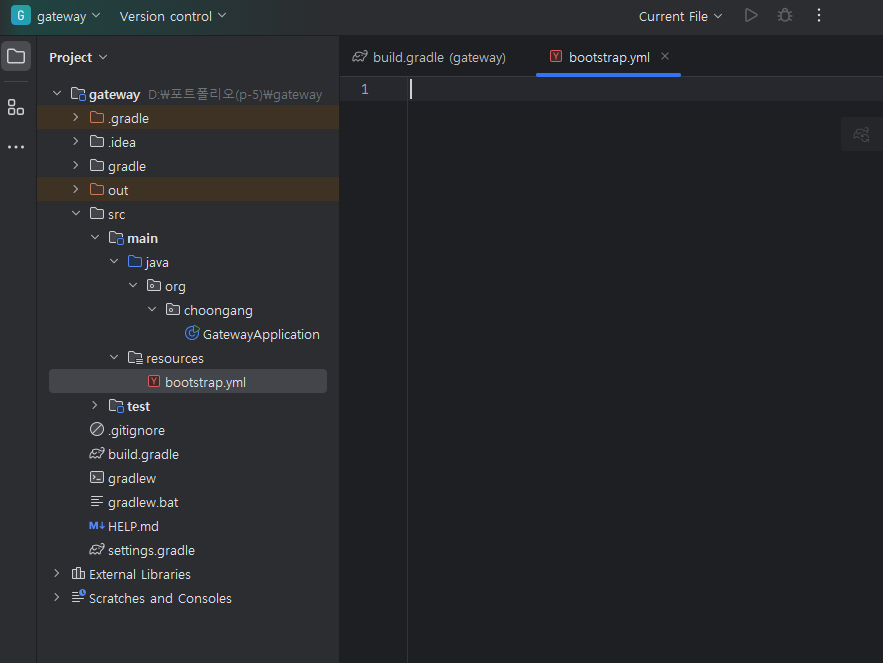
Task: Click the squares tool window icon in sidebar
Action: [x=15, y=107]
